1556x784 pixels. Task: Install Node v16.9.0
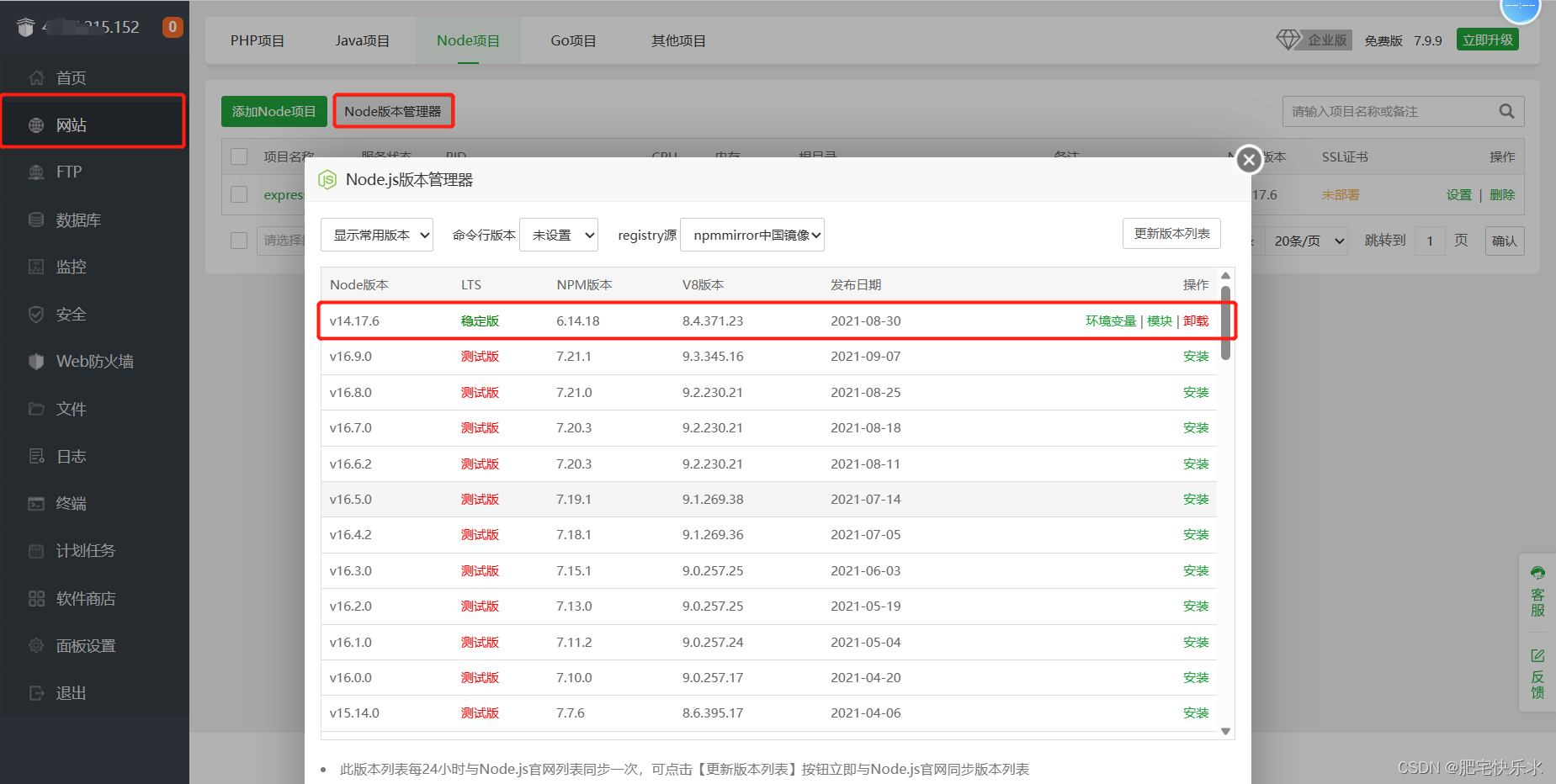coord(1196,357)
